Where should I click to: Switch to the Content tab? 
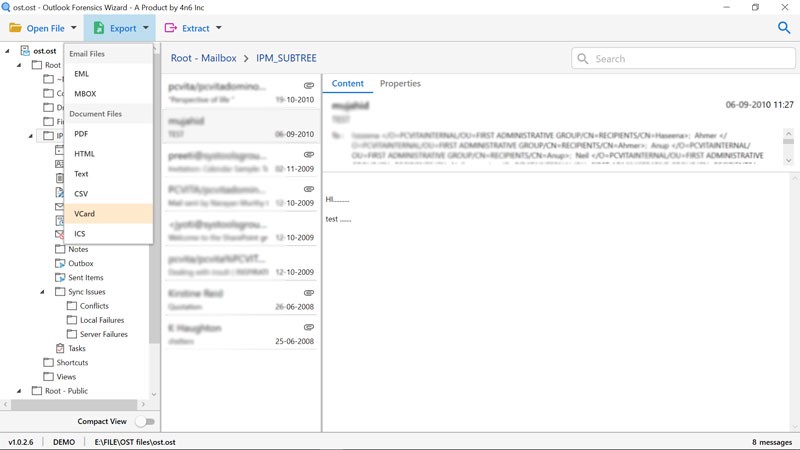[347, 83]
